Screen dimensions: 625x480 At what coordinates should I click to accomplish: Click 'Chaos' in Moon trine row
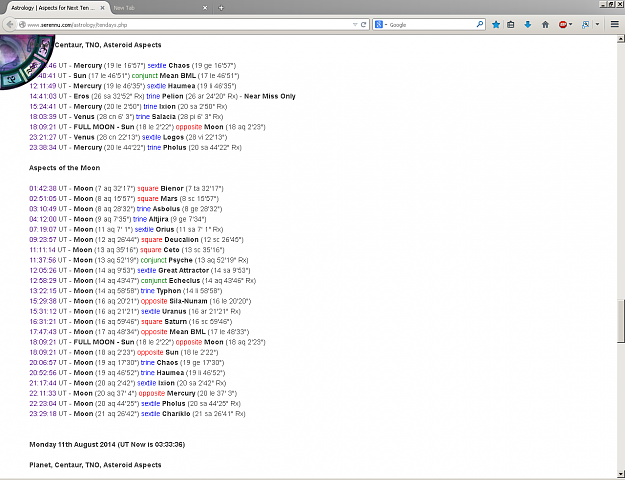click(x=167, y=363)
